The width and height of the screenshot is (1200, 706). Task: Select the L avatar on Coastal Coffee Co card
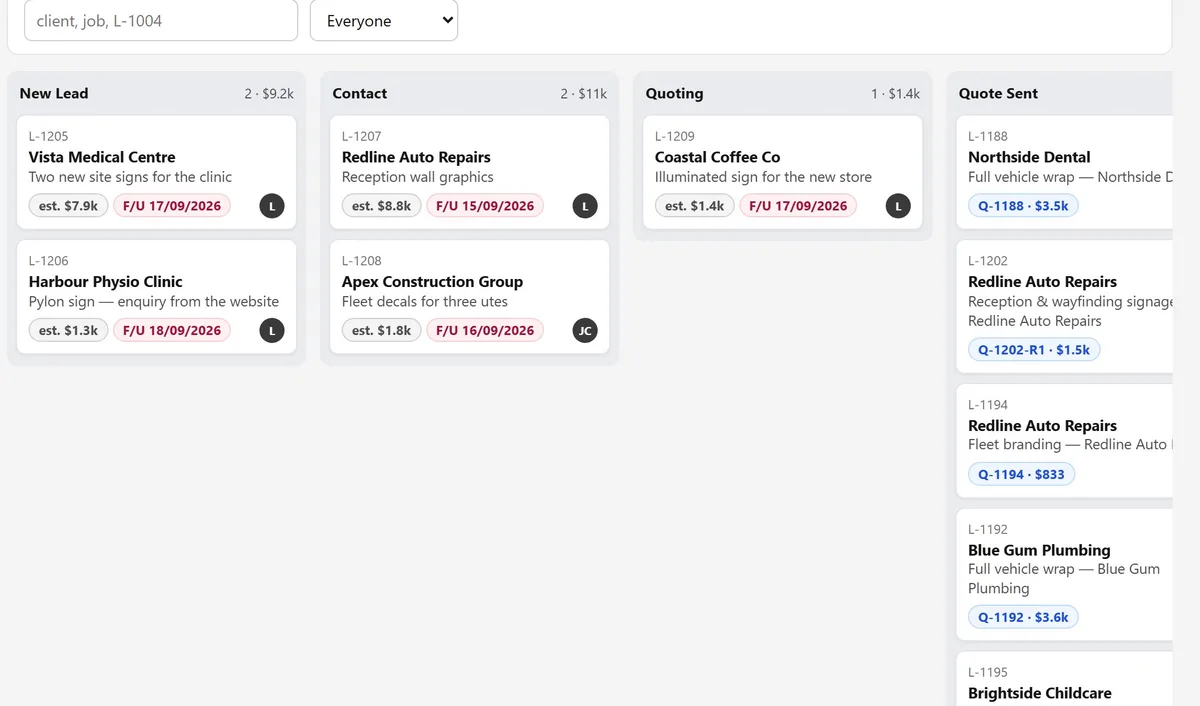click(898, 206)
